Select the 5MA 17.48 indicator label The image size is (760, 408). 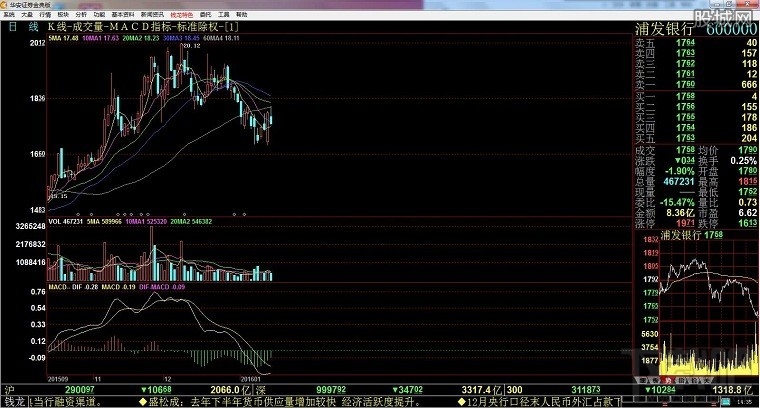tap(63, 38)
